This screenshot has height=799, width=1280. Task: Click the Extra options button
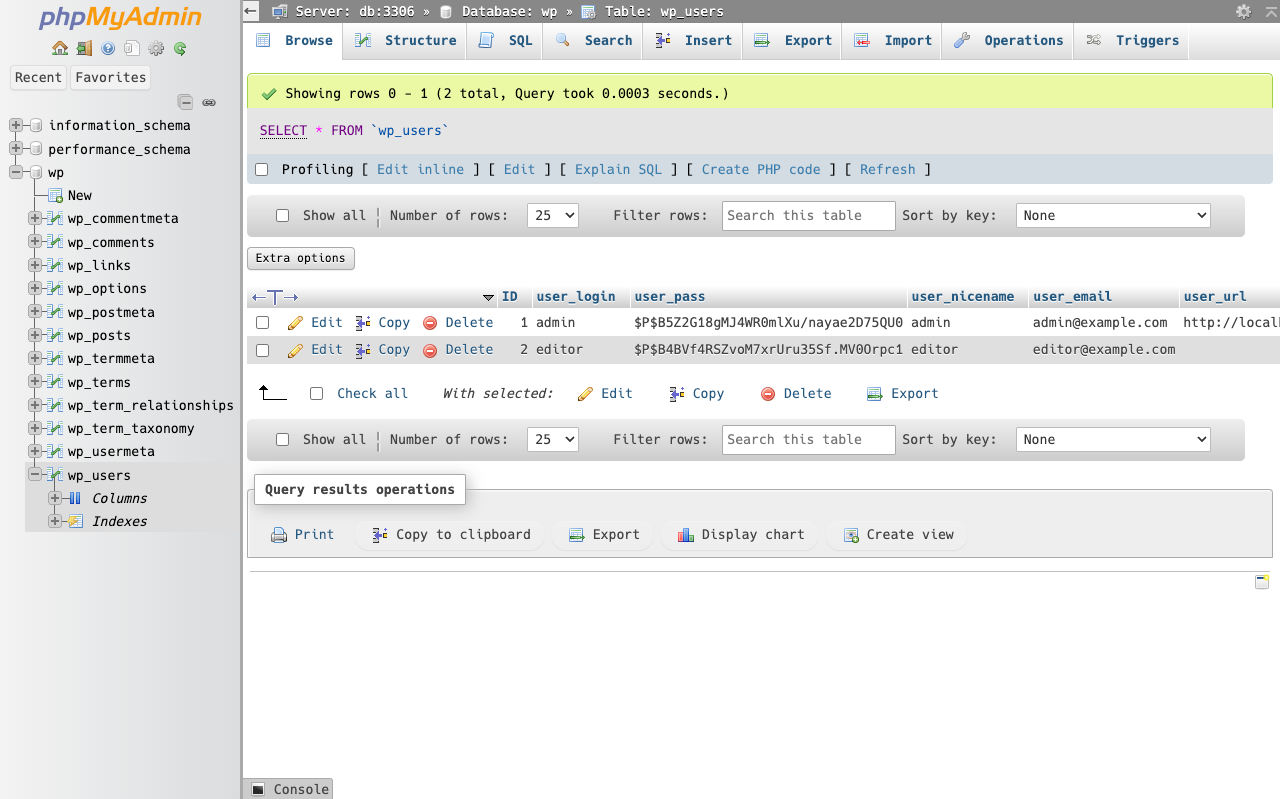[301, 258]
